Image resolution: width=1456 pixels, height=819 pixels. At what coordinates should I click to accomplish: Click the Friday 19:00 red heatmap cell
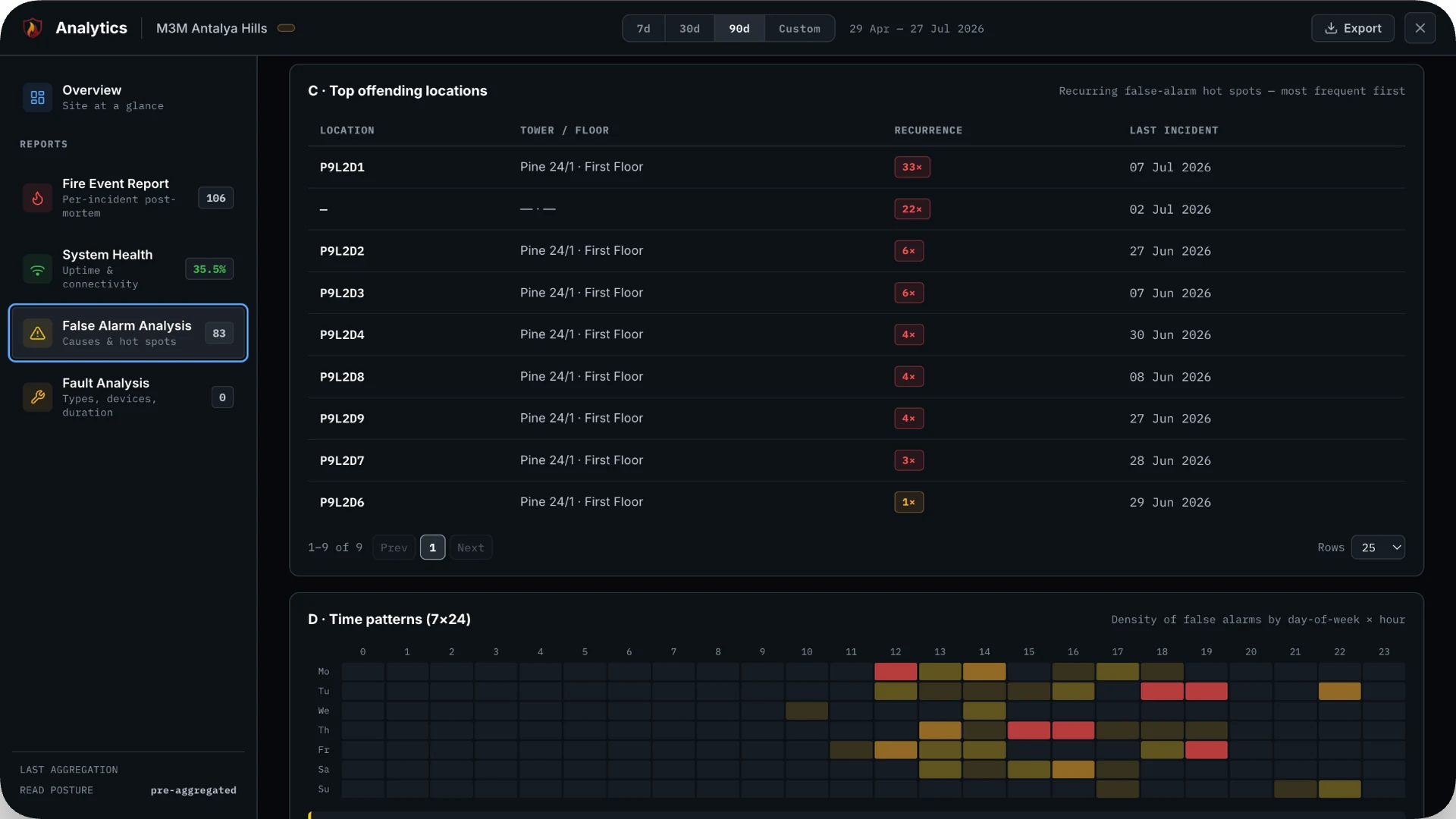[x=1206, y=750]
